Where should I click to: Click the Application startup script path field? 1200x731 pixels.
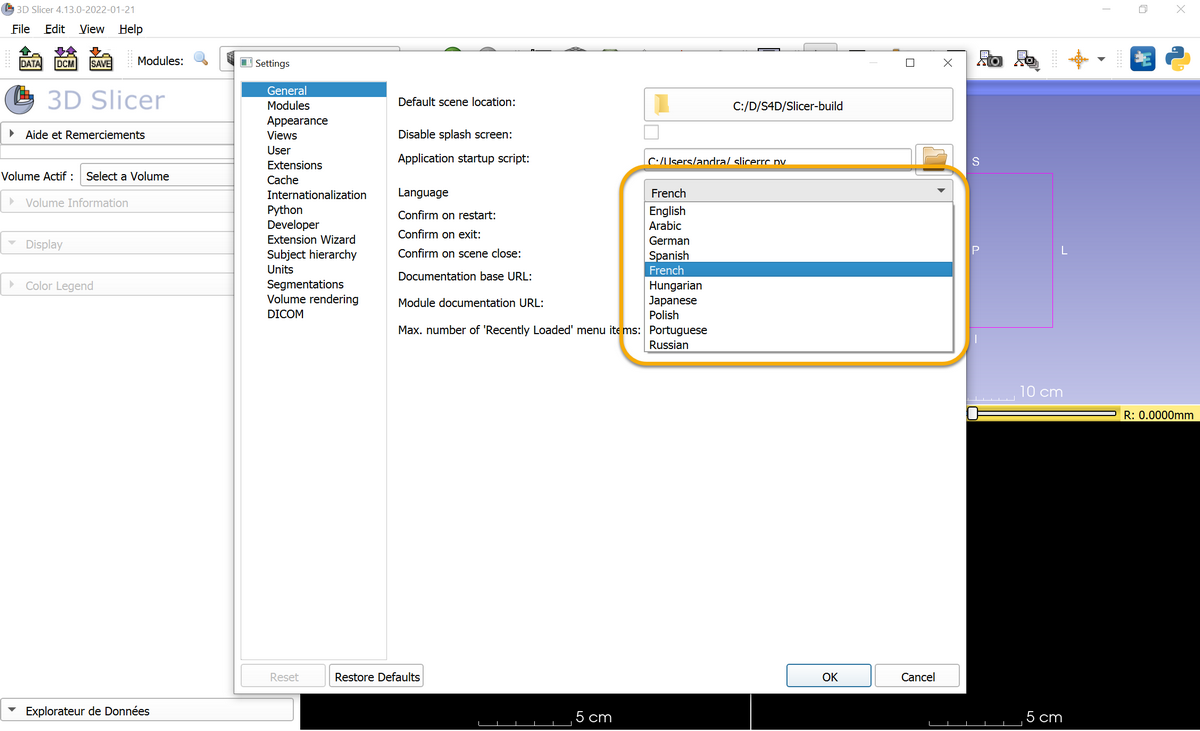pyautogui.click(x=778, y=160)
